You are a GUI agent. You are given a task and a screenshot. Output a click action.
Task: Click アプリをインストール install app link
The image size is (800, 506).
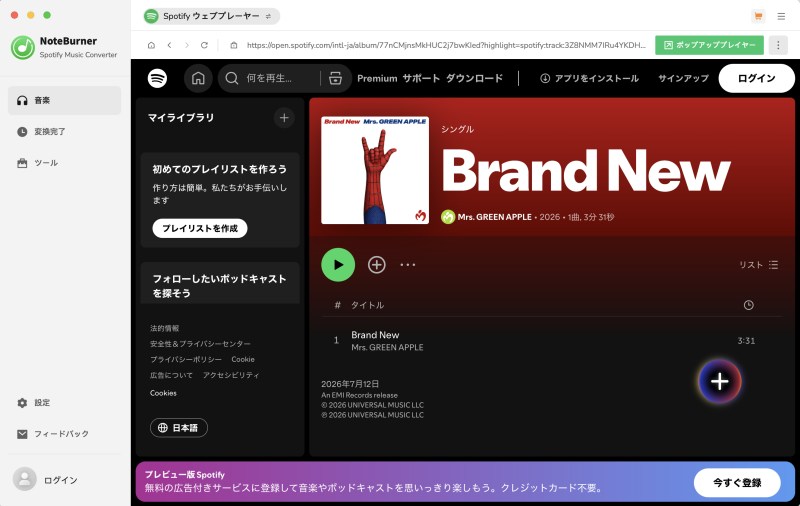pyautogui.click(x=589, y=78)
